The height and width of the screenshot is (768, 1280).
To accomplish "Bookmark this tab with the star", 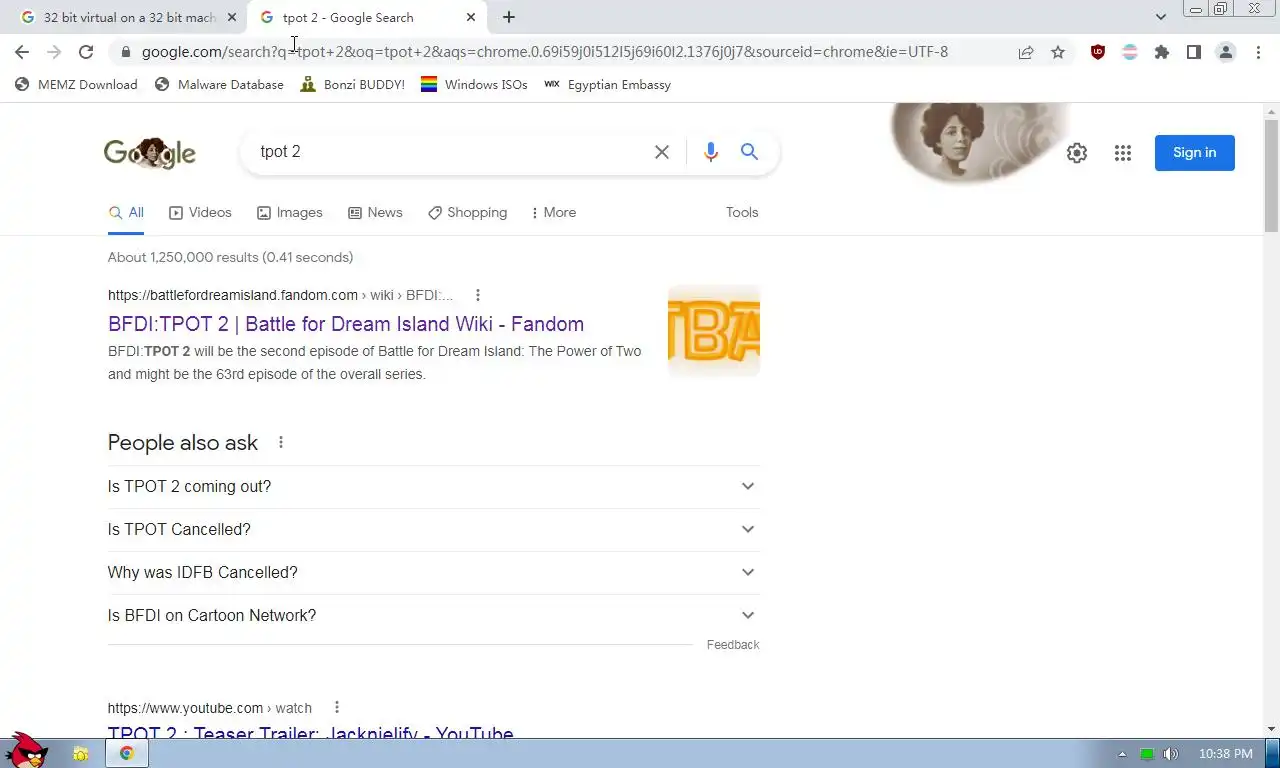I will [1058, 52].
